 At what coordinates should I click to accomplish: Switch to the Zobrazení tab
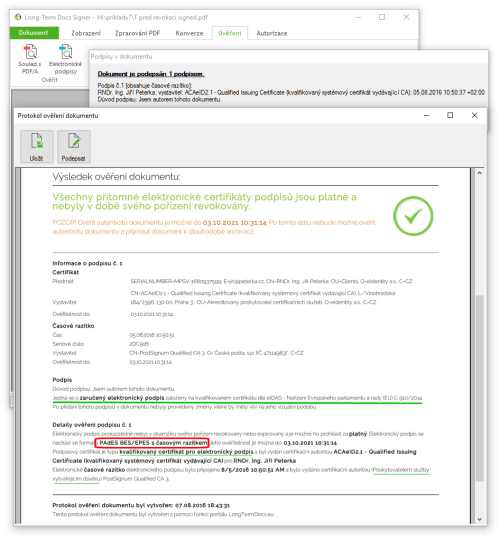tap(86, 33)
